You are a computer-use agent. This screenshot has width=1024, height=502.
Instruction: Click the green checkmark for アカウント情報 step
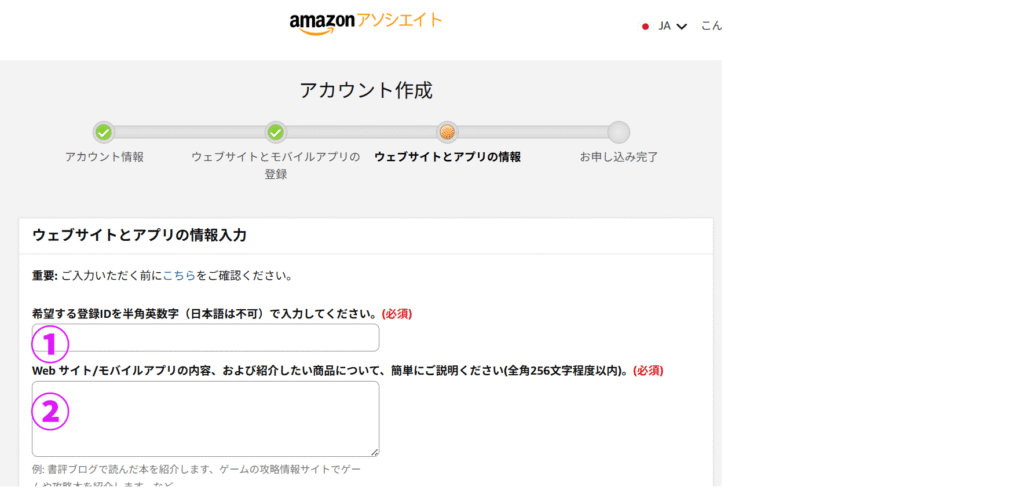(103, 132)
